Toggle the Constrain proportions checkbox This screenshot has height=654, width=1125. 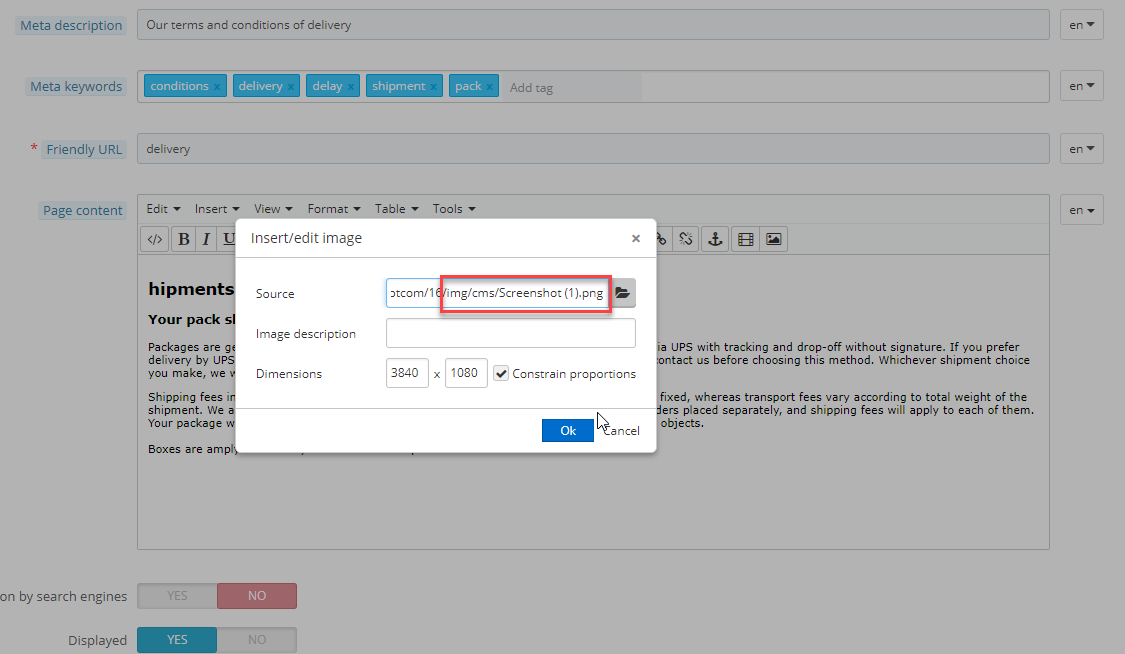click(x=501, y=374)
